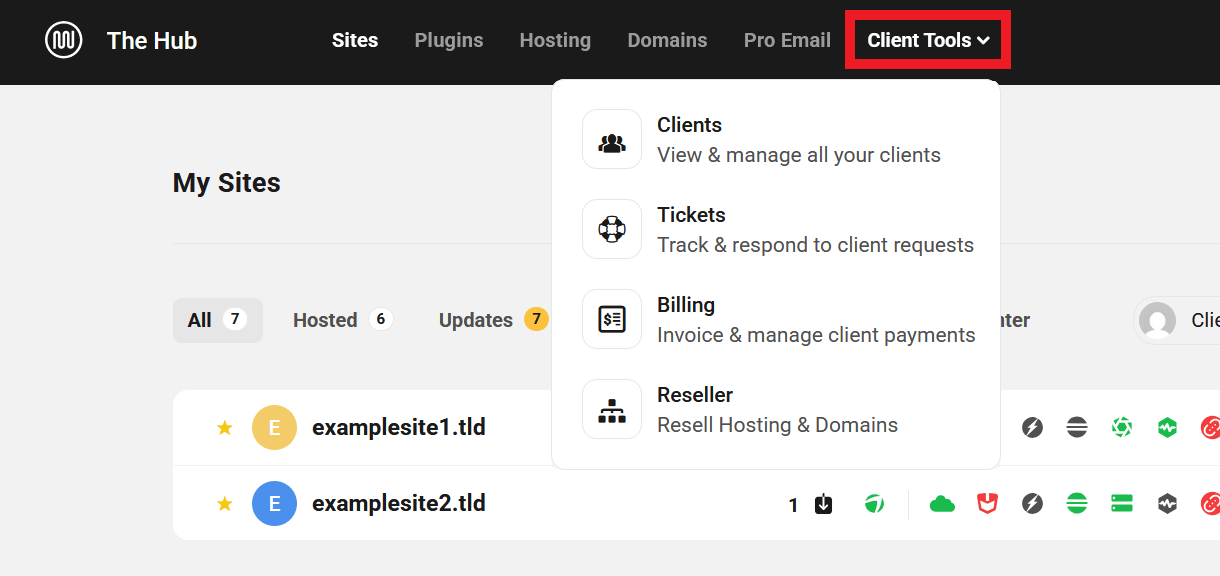Click the yellow E avatar for examplesite1.tld
The height and width of the screenshot is (576, 1220).
274,428
